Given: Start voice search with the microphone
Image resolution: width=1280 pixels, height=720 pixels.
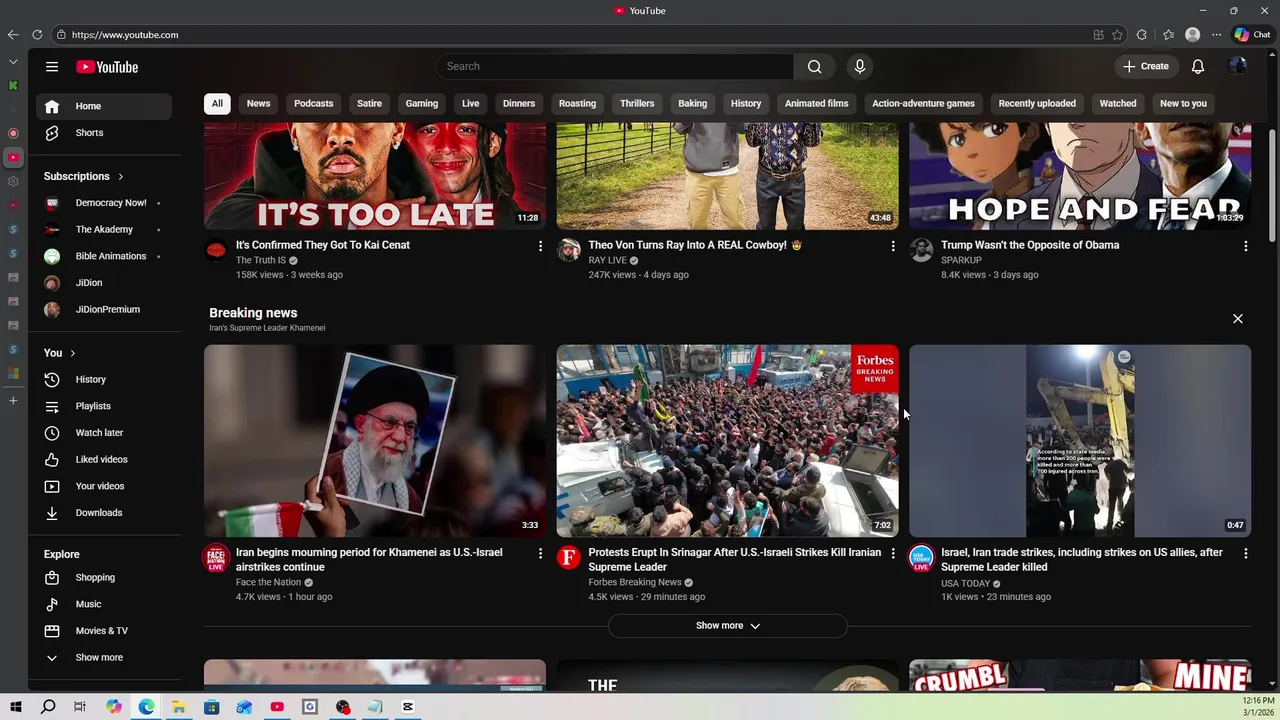Looking at the screenshot, I should pyautogui.click(x=860, y=67).
